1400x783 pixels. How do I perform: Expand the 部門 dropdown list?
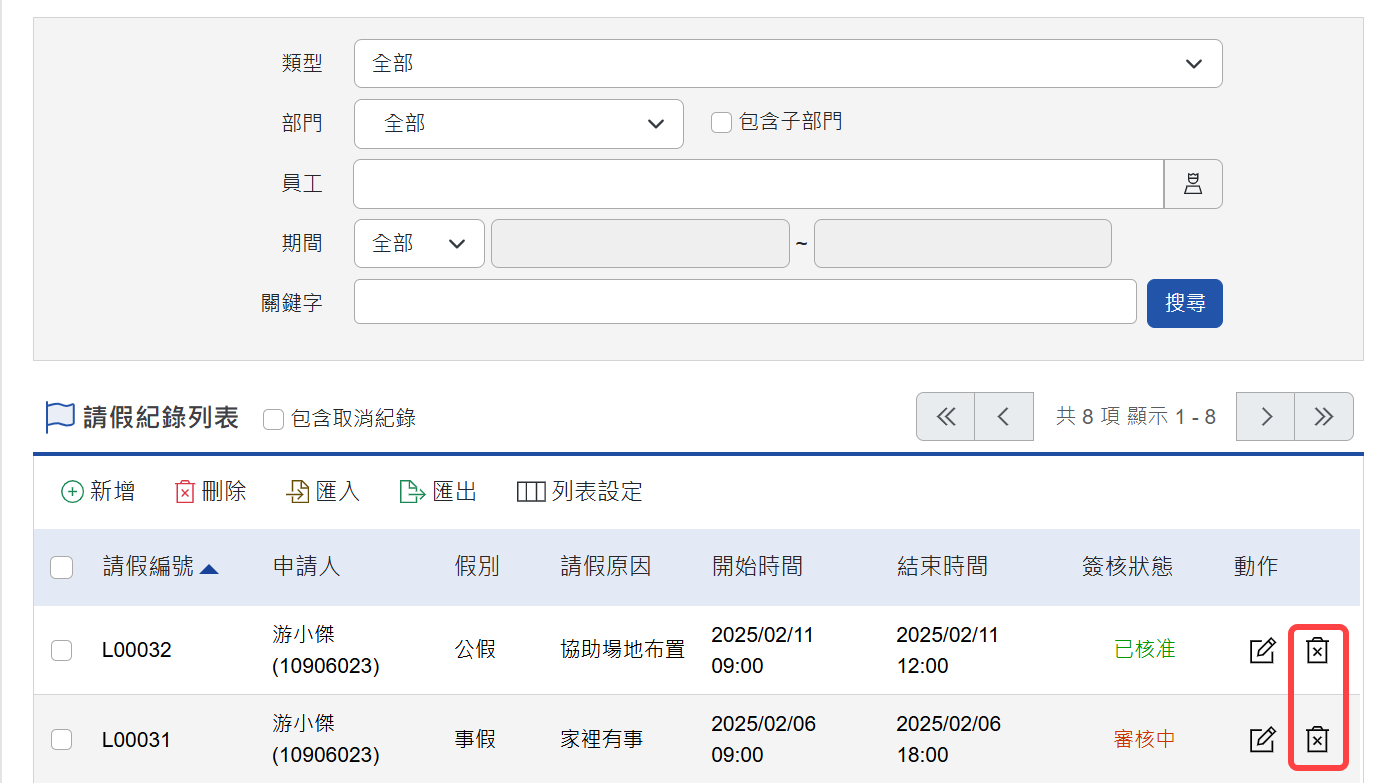click(518, 123)
